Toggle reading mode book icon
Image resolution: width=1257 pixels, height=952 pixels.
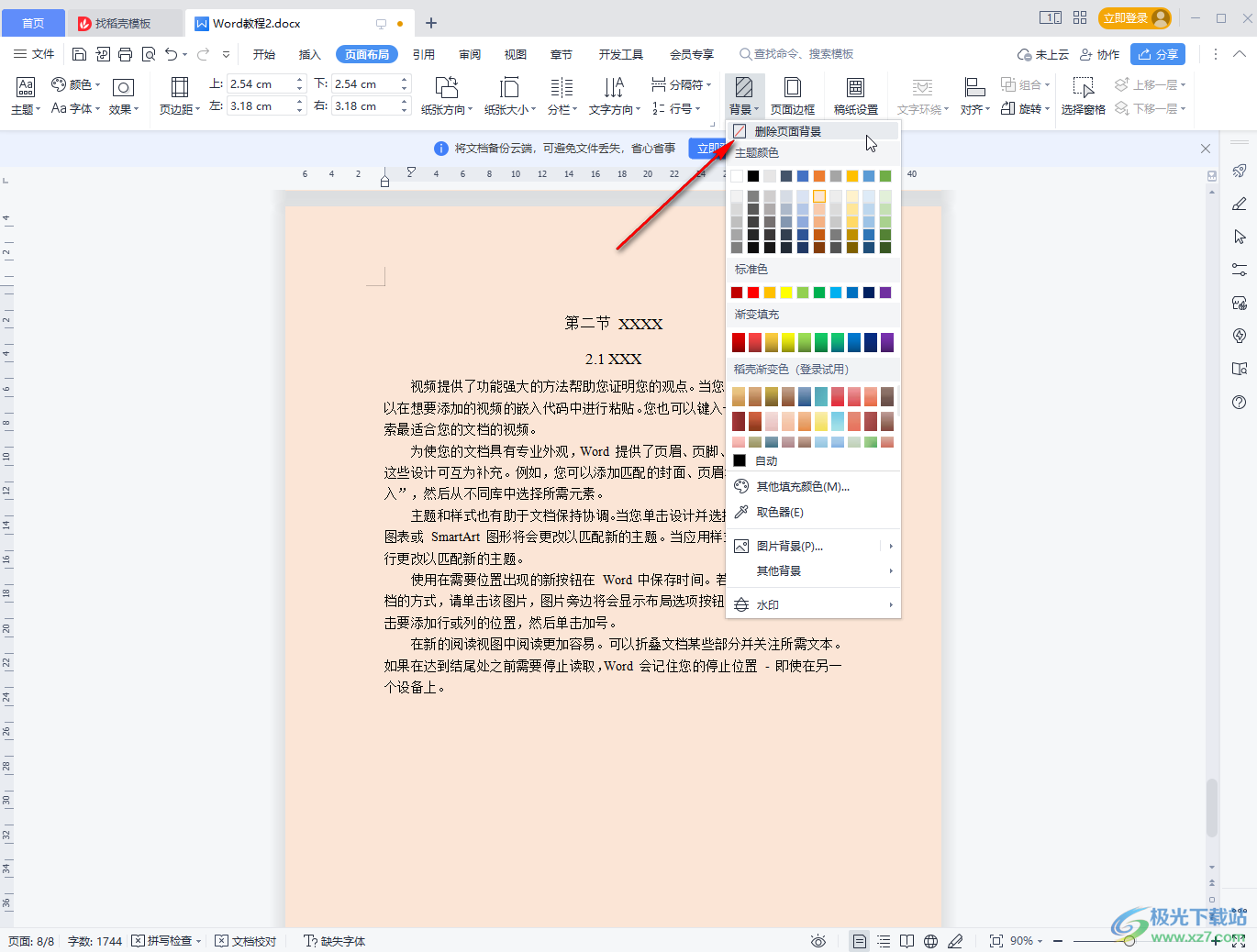coord(907,941)
